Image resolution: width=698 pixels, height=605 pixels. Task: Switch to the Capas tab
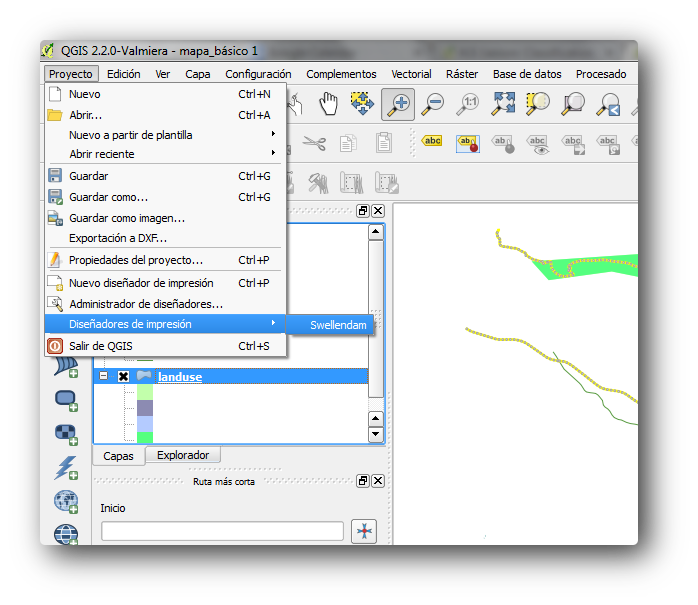coord(118,456)
